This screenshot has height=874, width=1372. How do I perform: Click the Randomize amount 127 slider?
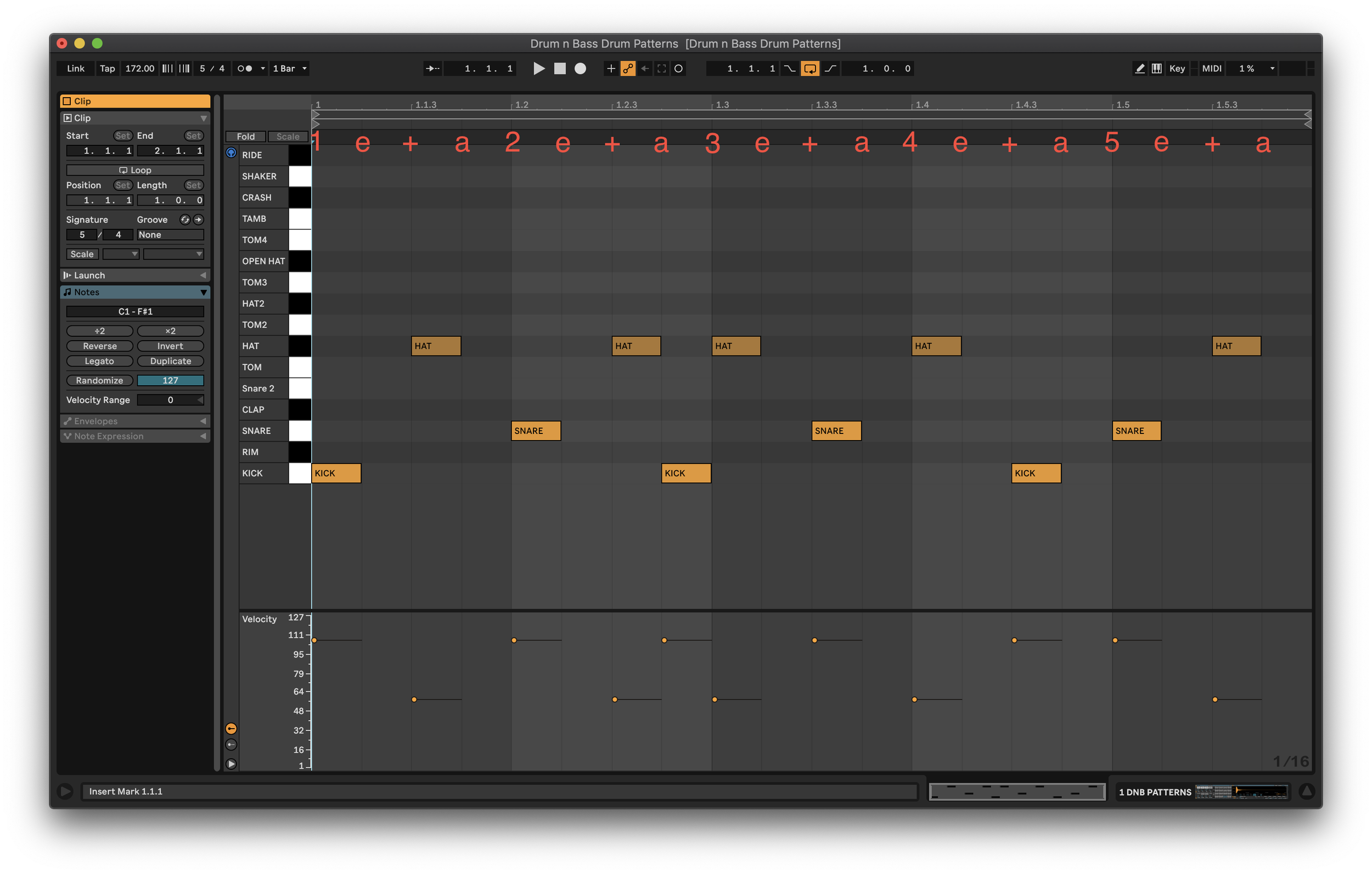pyautogui.click(x=170, y=381)
